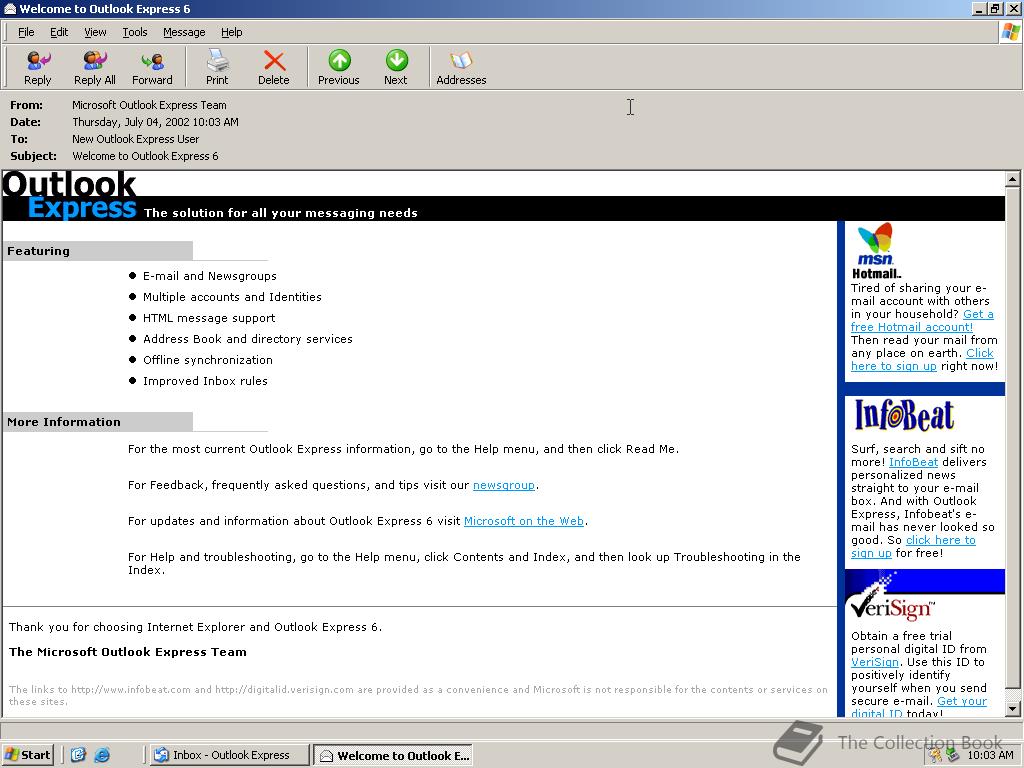Open the VeriSign text link

coord(874,662)
